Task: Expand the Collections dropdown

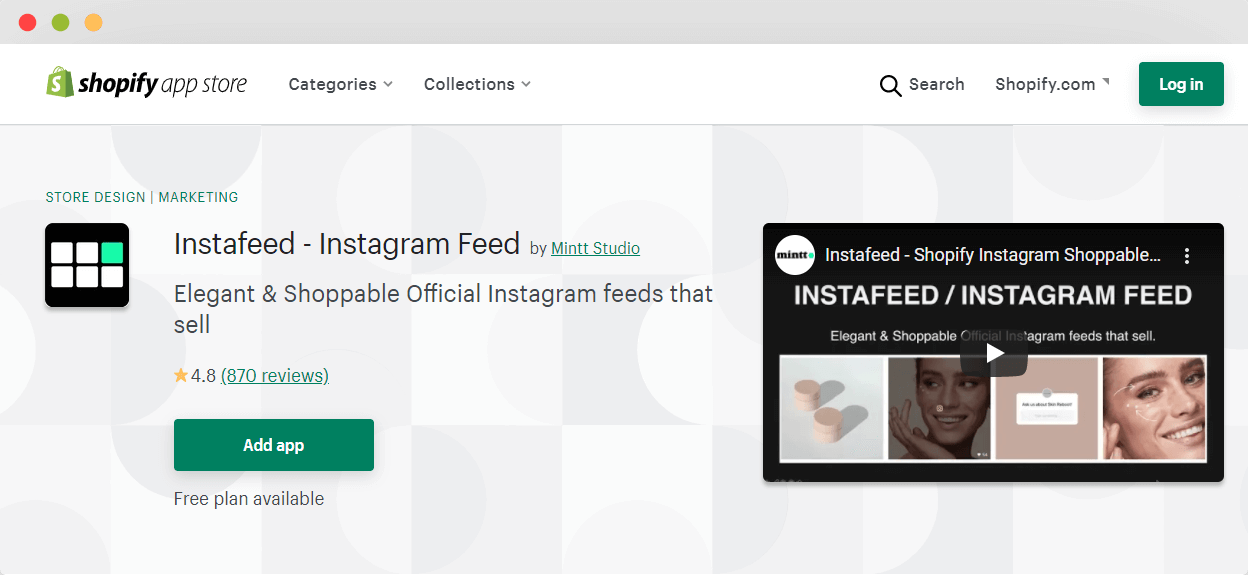Action: click(x=477, y=84)
